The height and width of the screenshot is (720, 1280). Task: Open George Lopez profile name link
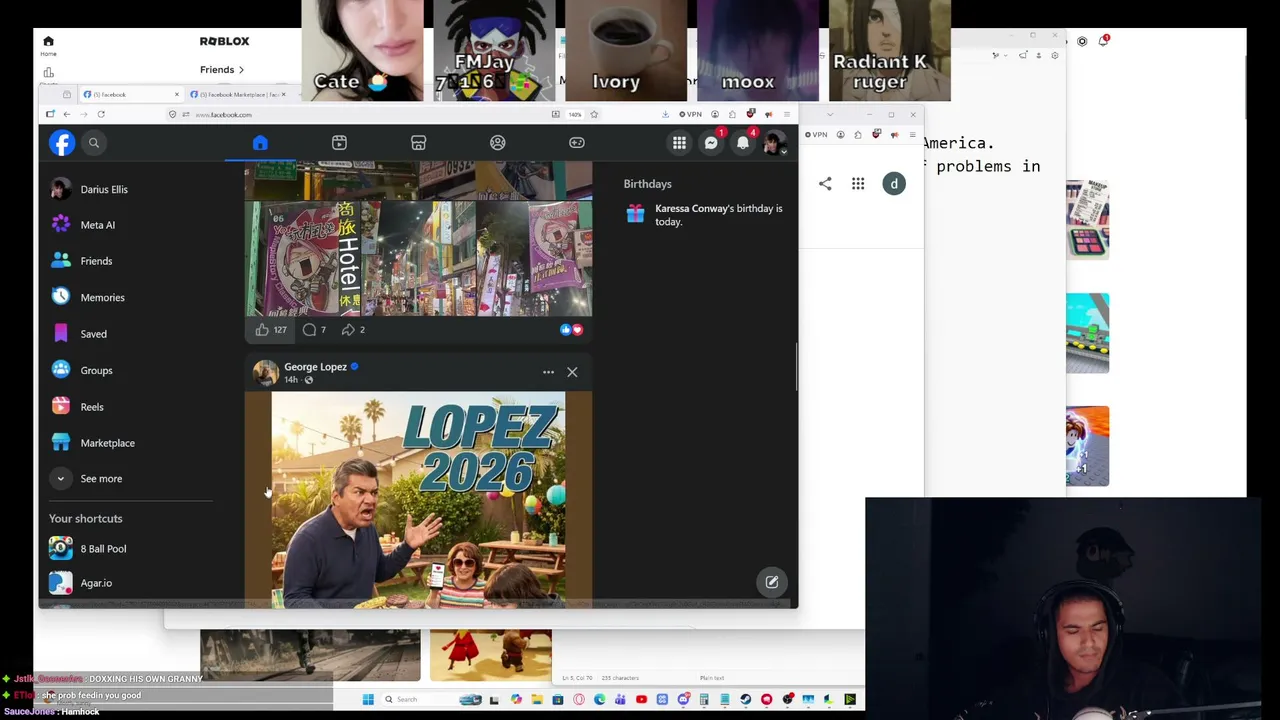point(315,367)
